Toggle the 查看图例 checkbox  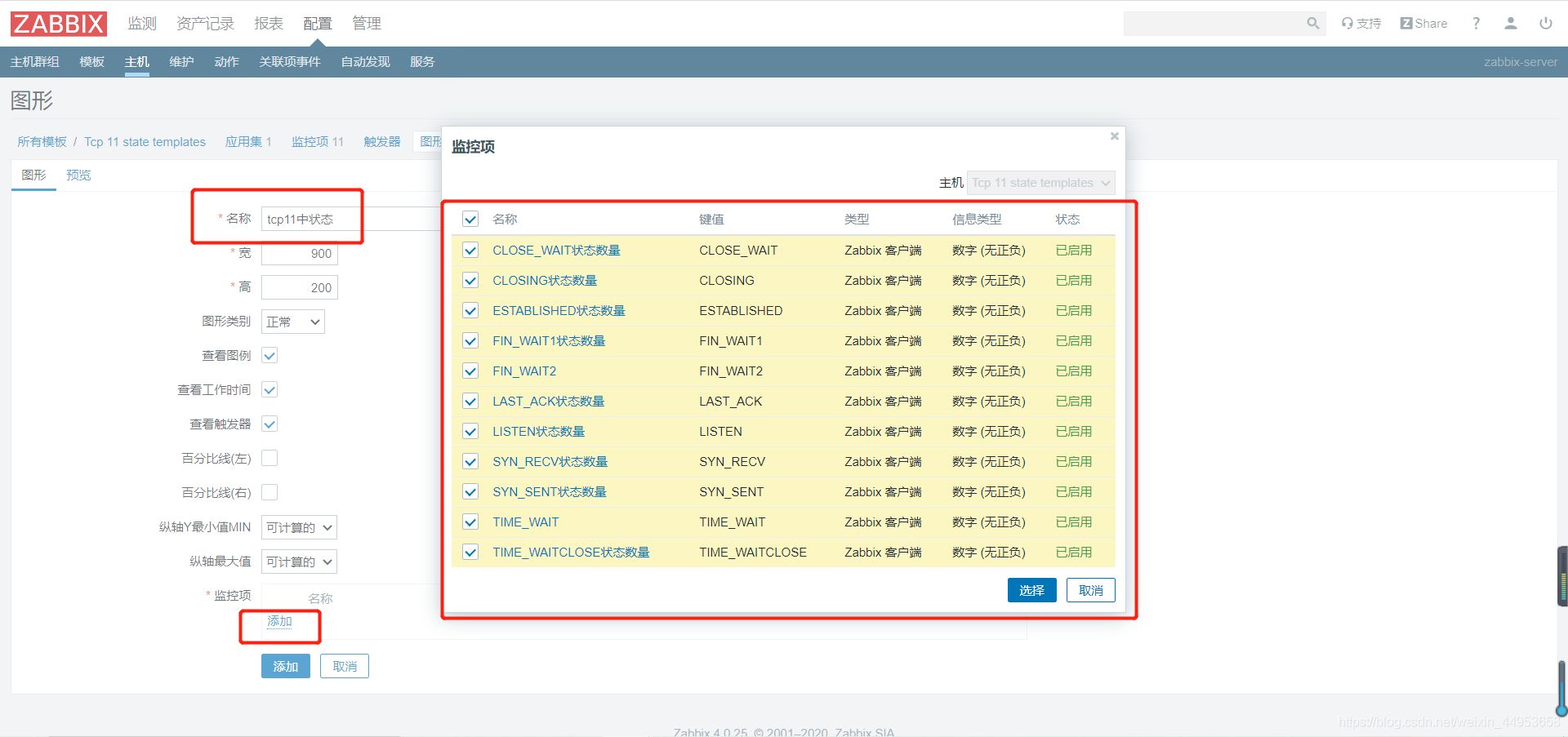[x=269, y=355]
